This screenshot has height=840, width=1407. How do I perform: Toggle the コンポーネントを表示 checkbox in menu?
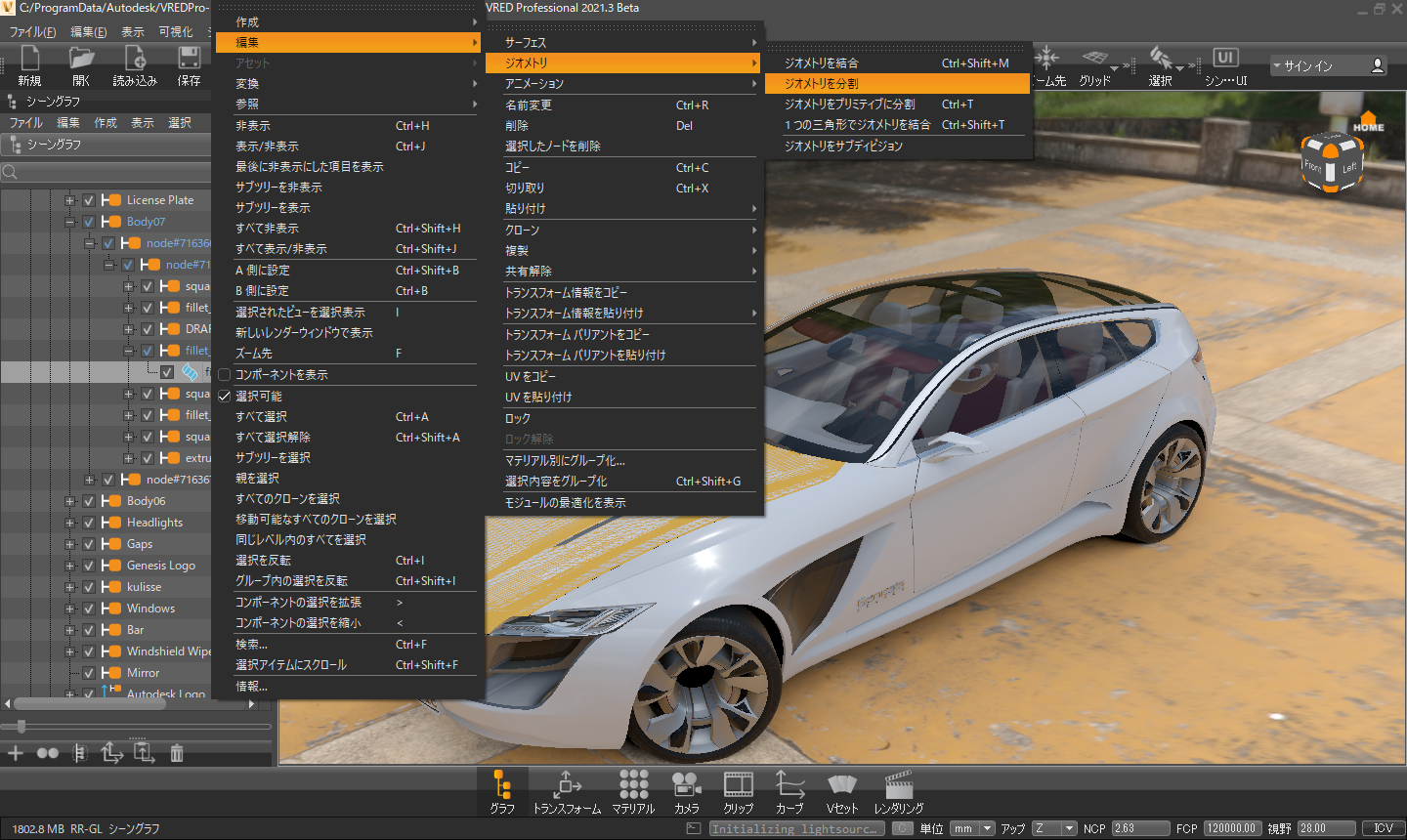225,375
